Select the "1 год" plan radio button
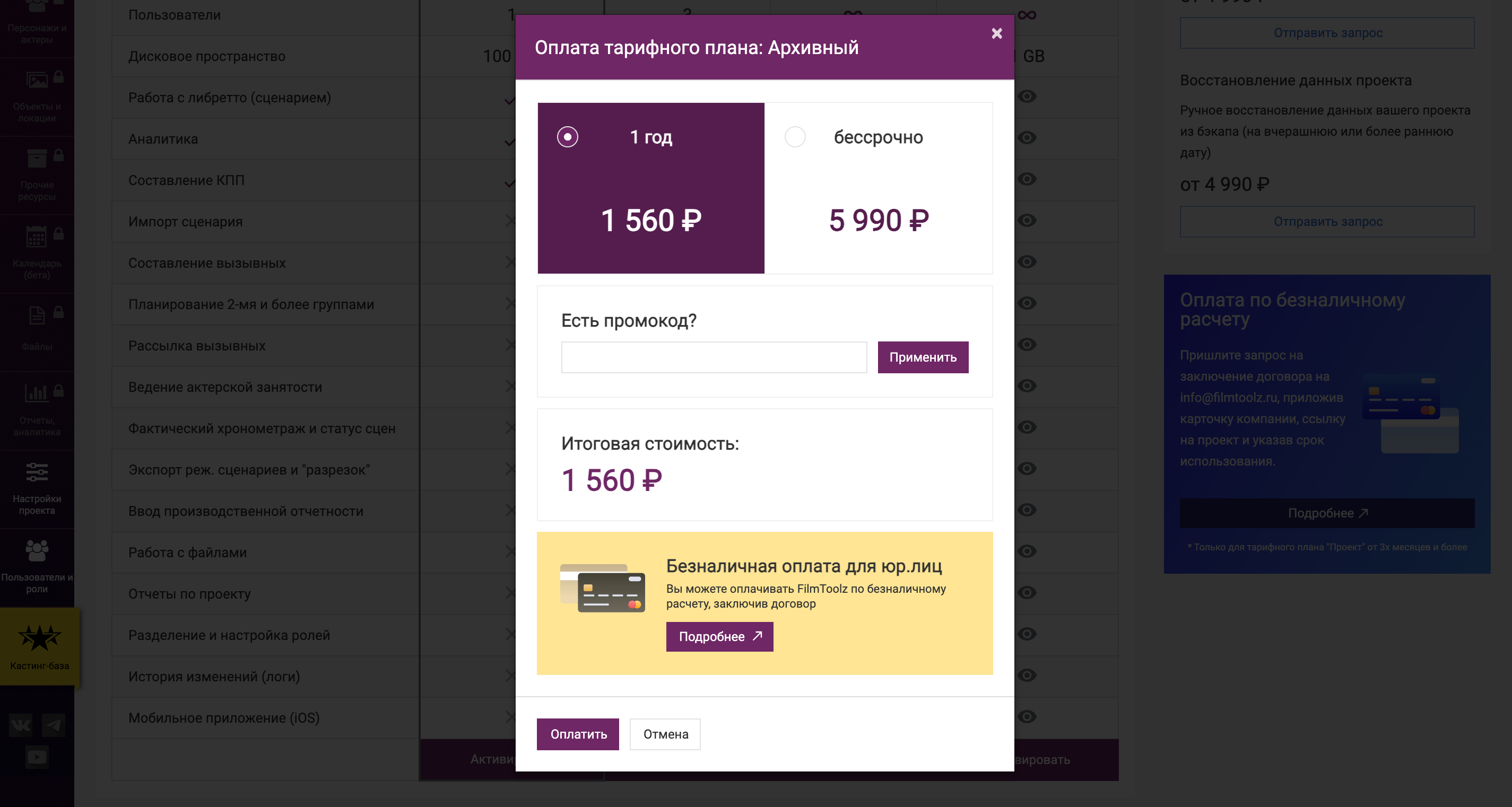Screen dimensions: 1512x807 [567, 137]
